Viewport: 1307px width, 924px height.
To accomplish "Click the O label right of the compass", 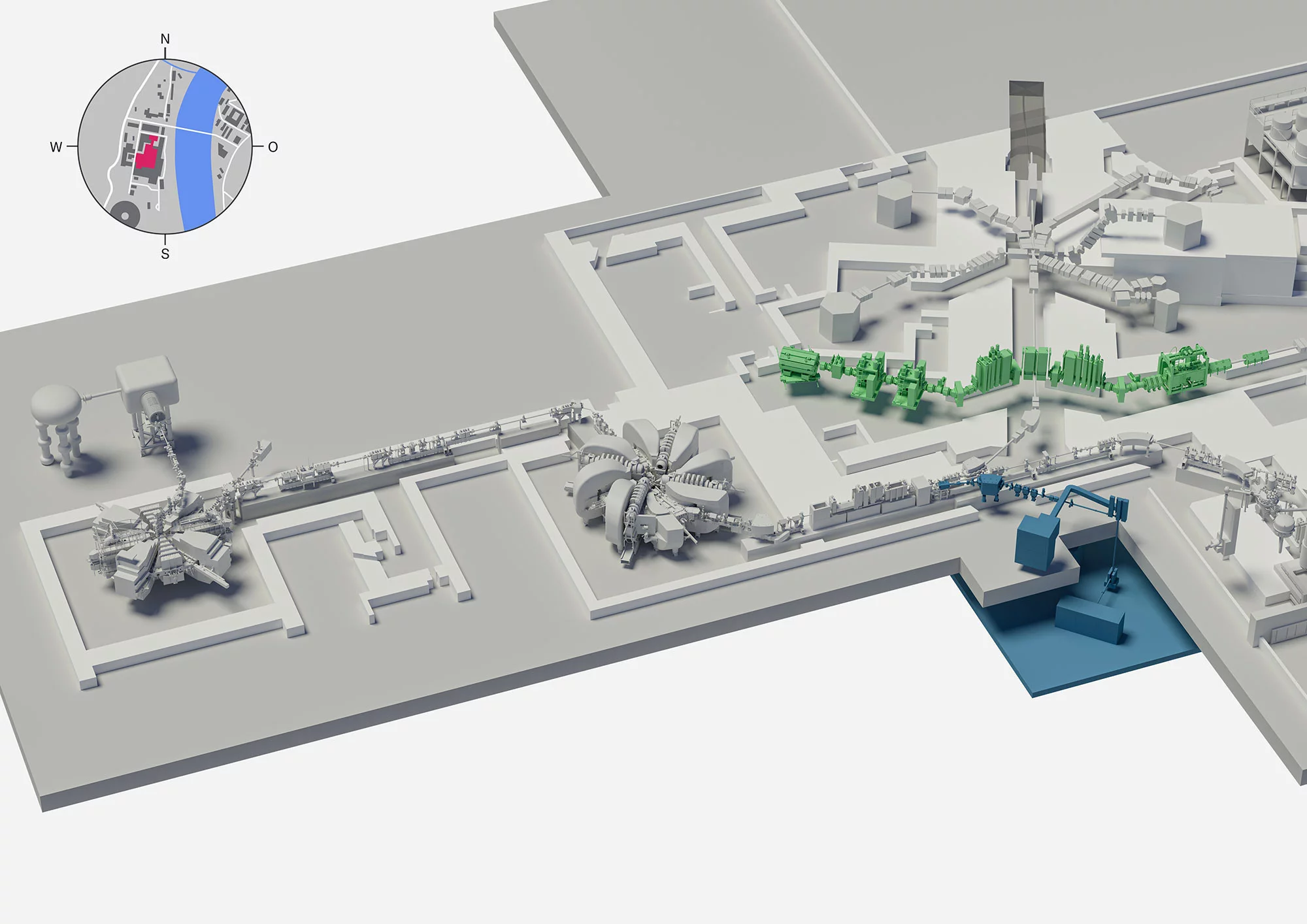I will pyautogui.click(x=273, y=147).
